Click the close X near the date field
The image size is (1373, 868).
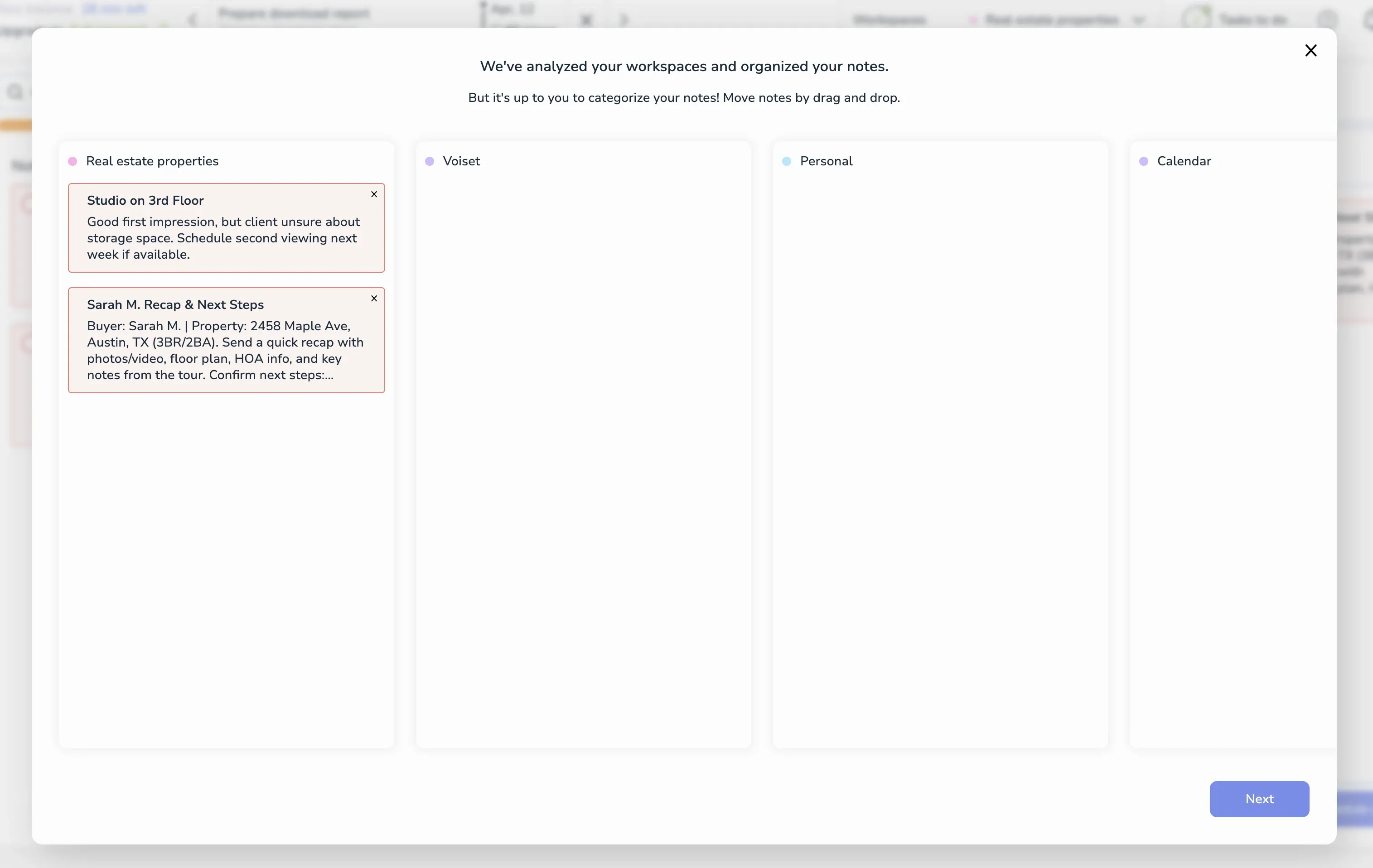(586, 20)
